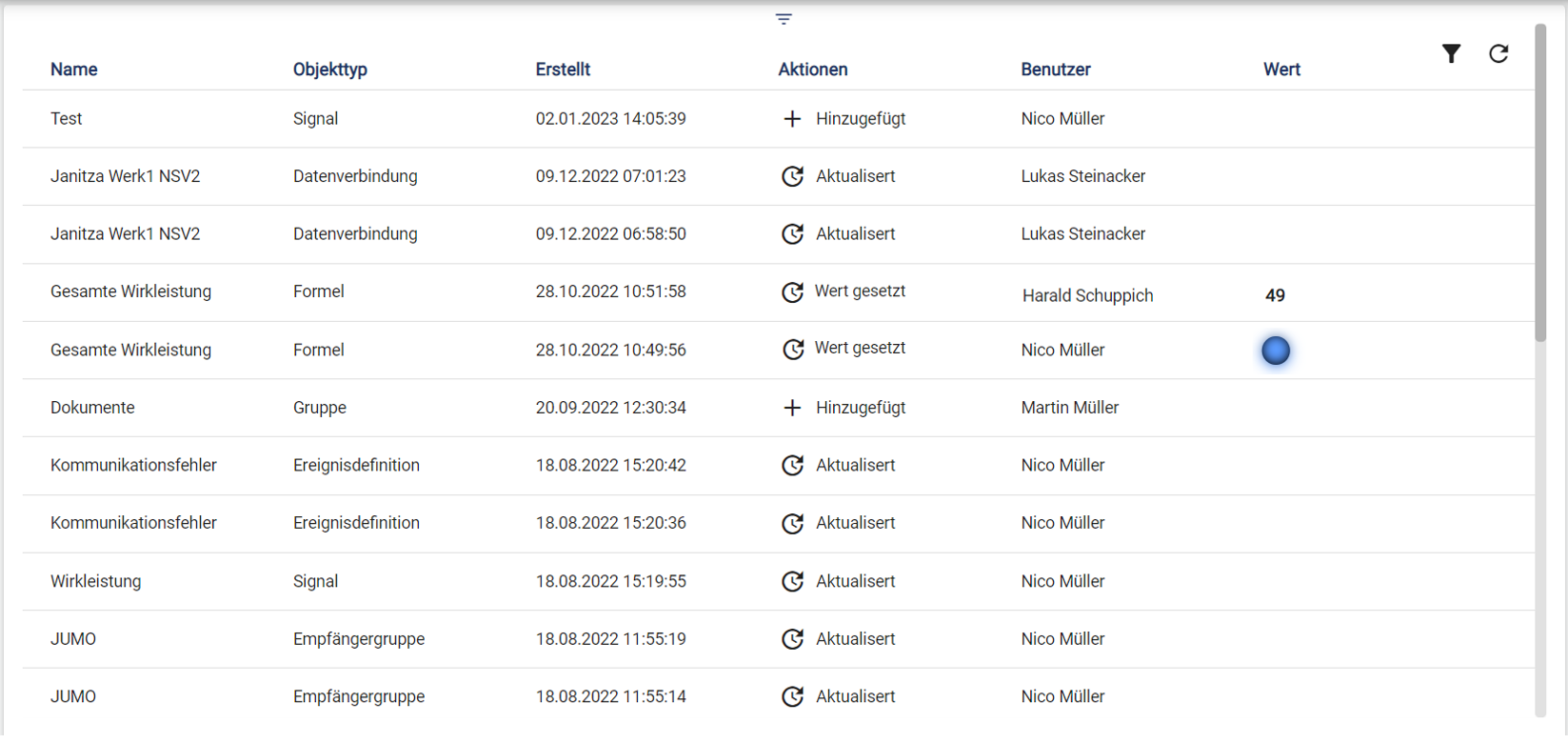Sort by the Erstellt column header
1568x743 pixels.
click(563, 70)
